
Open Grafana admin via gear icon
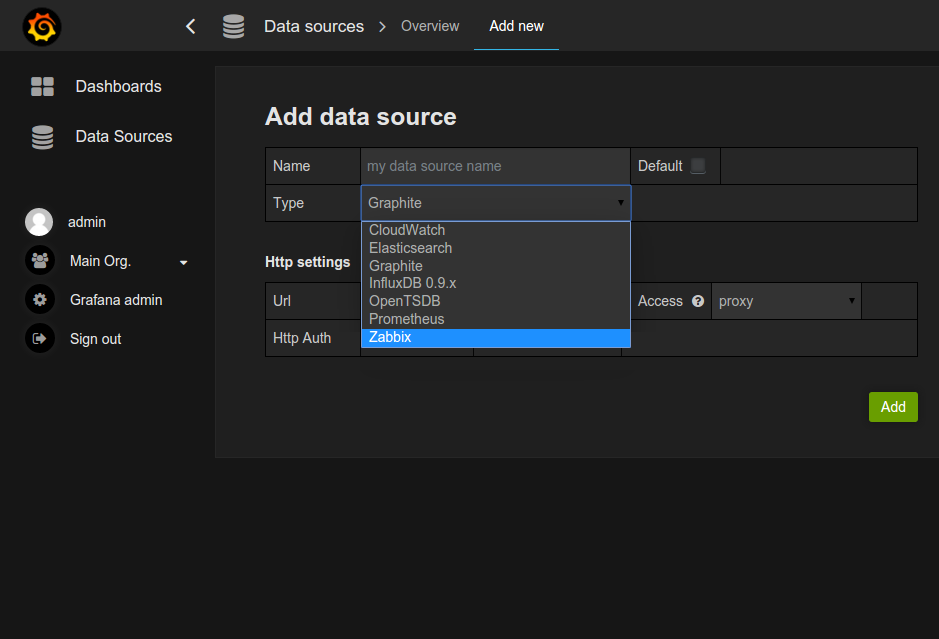40,300
